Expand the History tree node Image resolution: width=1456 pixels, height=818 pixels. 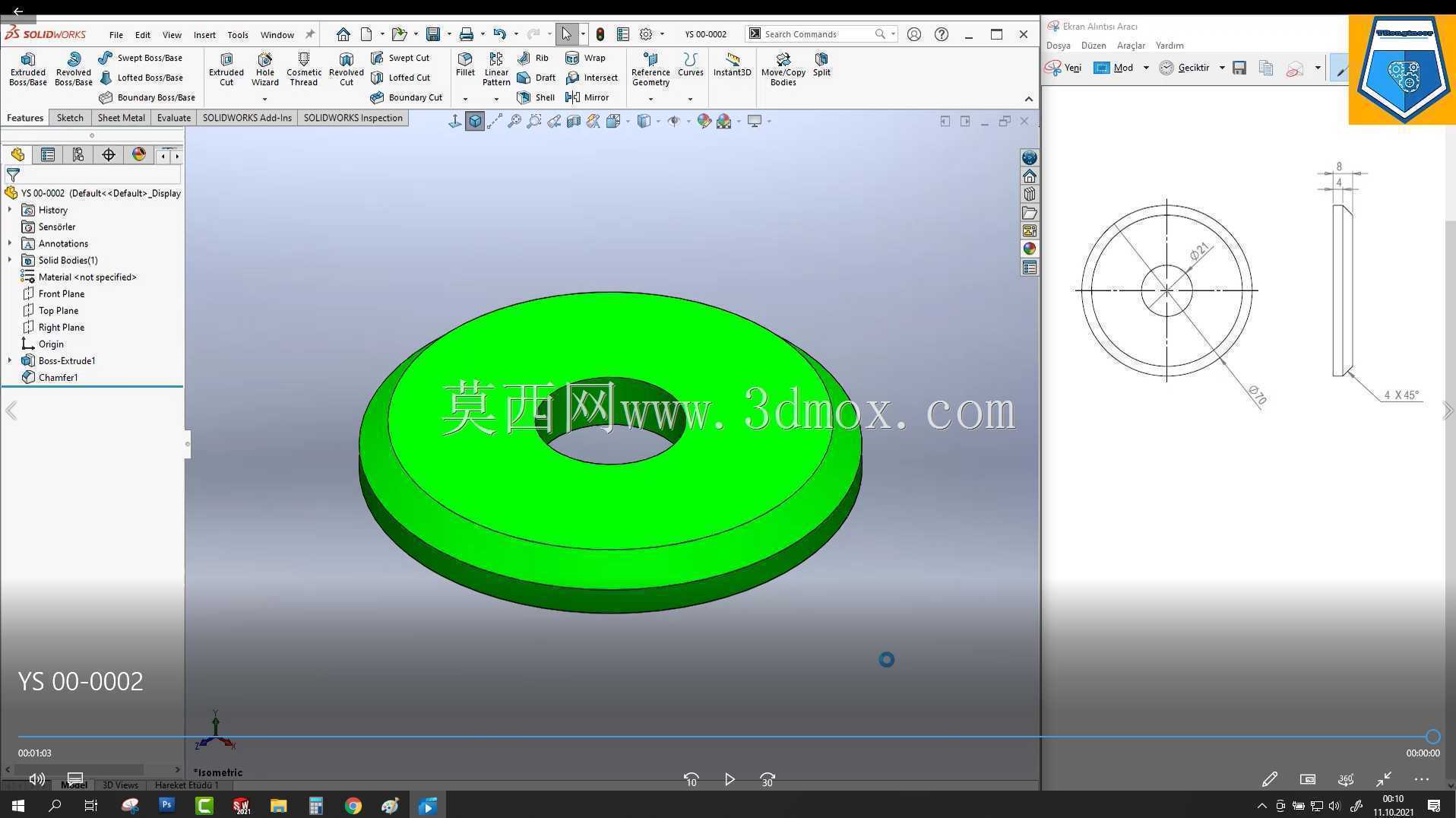[x=10, y=210]
